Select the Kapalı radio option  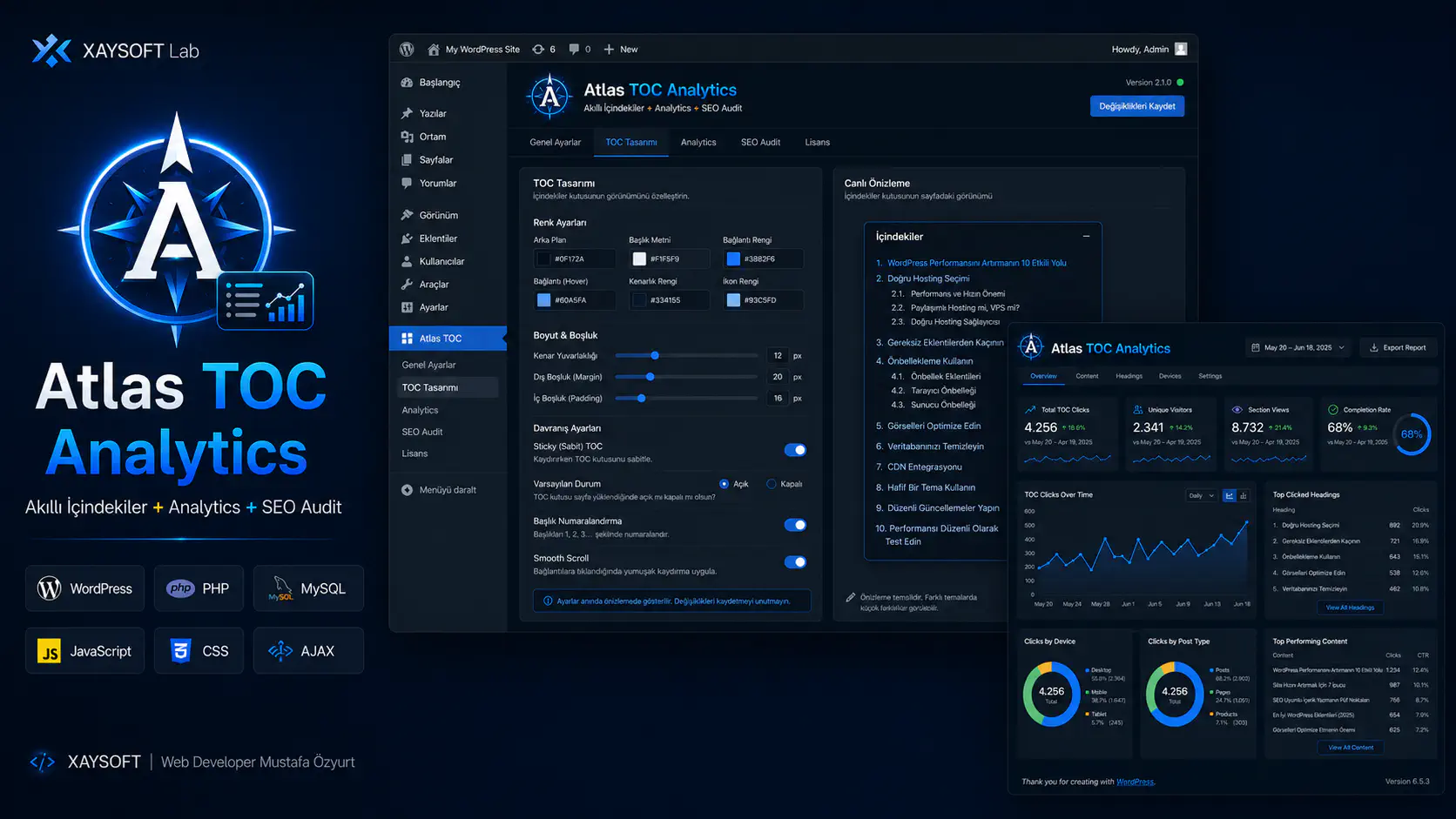[x=771, y=484]
